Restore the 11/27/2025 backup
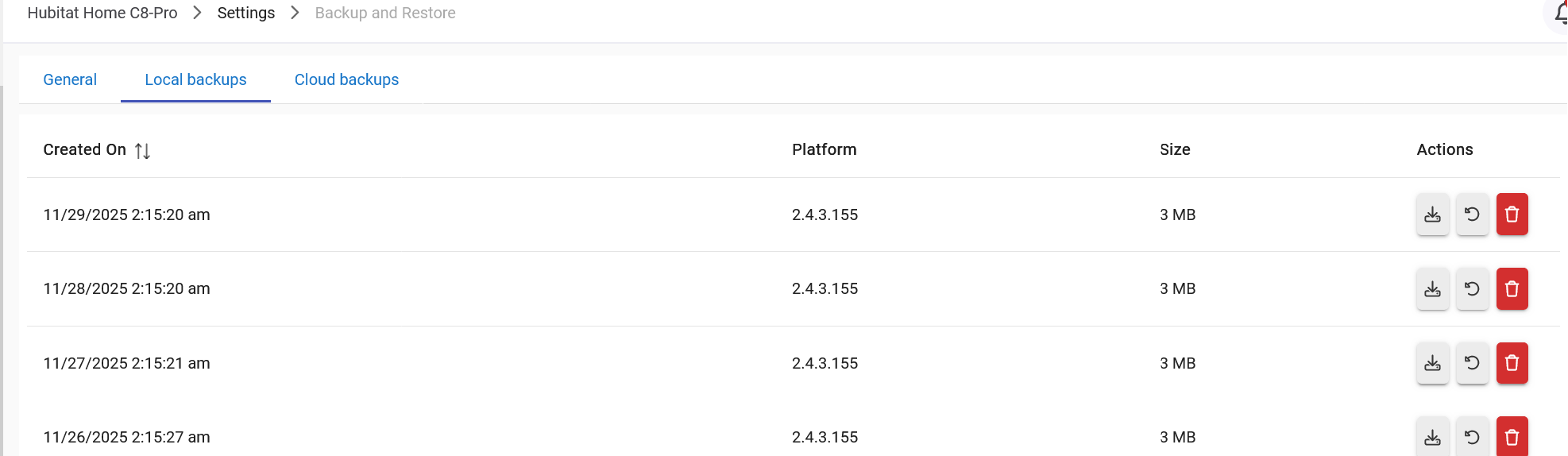 tap(1472, 363)
